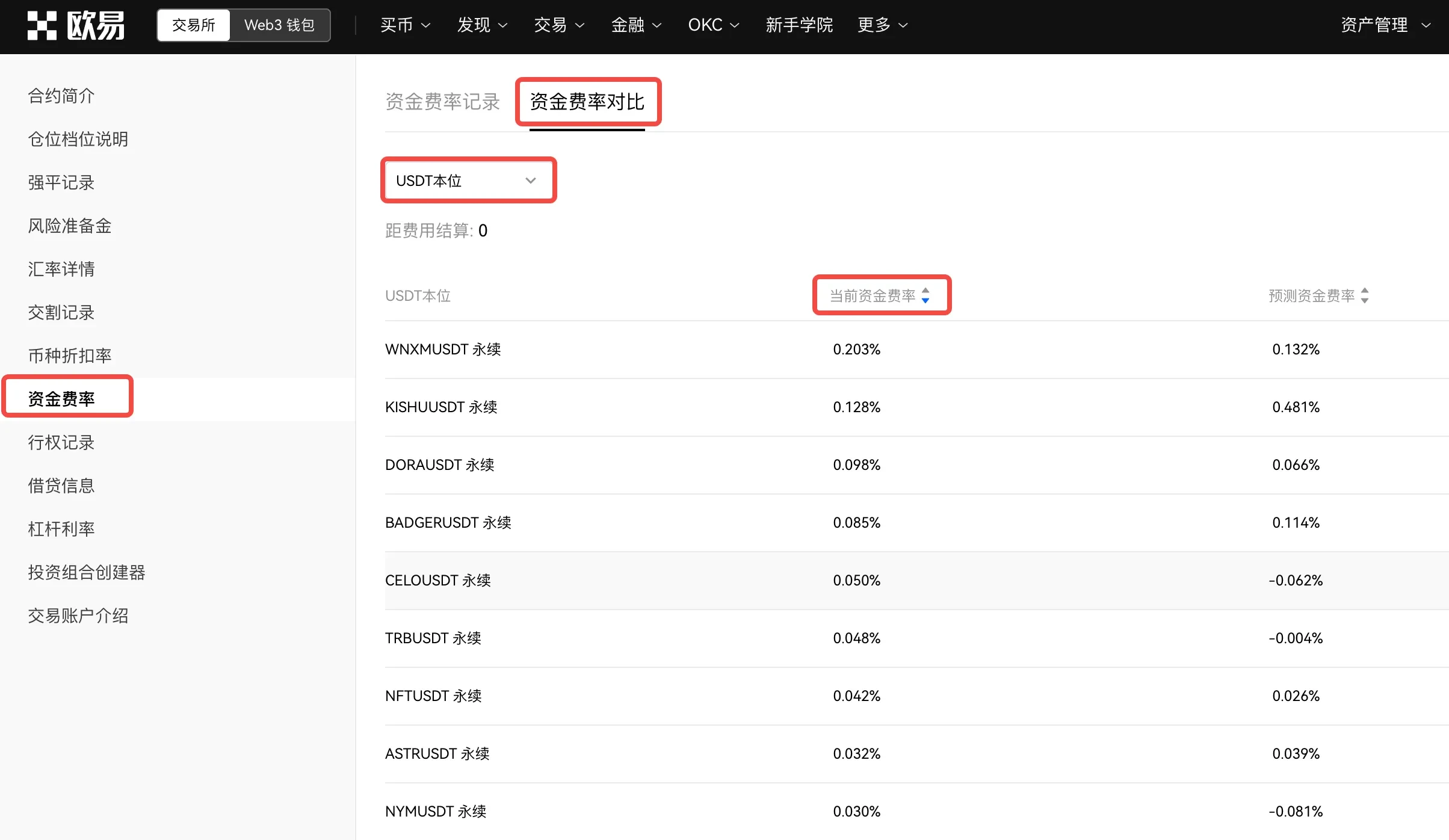The image size is (1449, 840).
Task: Open the 资产管理 dropdown
Action: pos(1384,25)
